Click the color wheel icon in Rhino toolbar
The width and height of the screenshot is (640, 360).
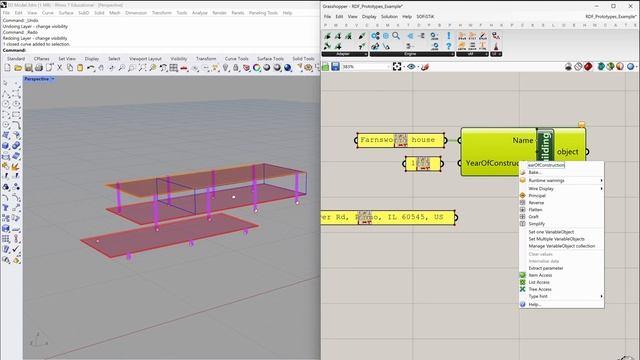pyautogui.click(x=257, y=68)
